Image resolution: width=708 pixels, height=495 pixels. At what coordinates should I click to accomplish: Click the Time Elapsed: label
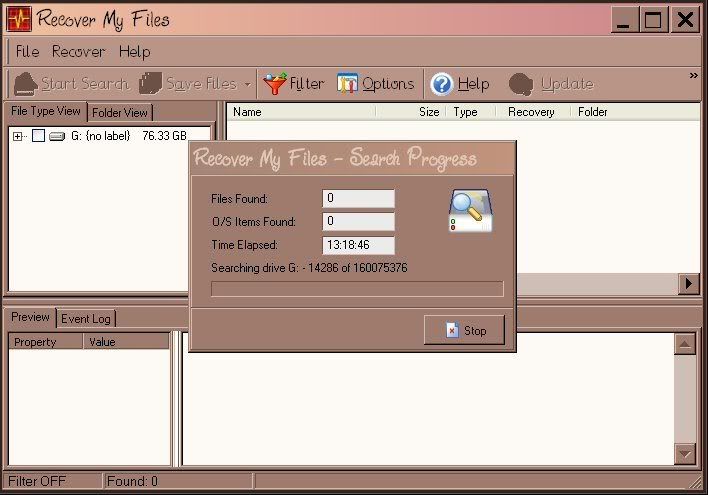[x=244, y=245]
